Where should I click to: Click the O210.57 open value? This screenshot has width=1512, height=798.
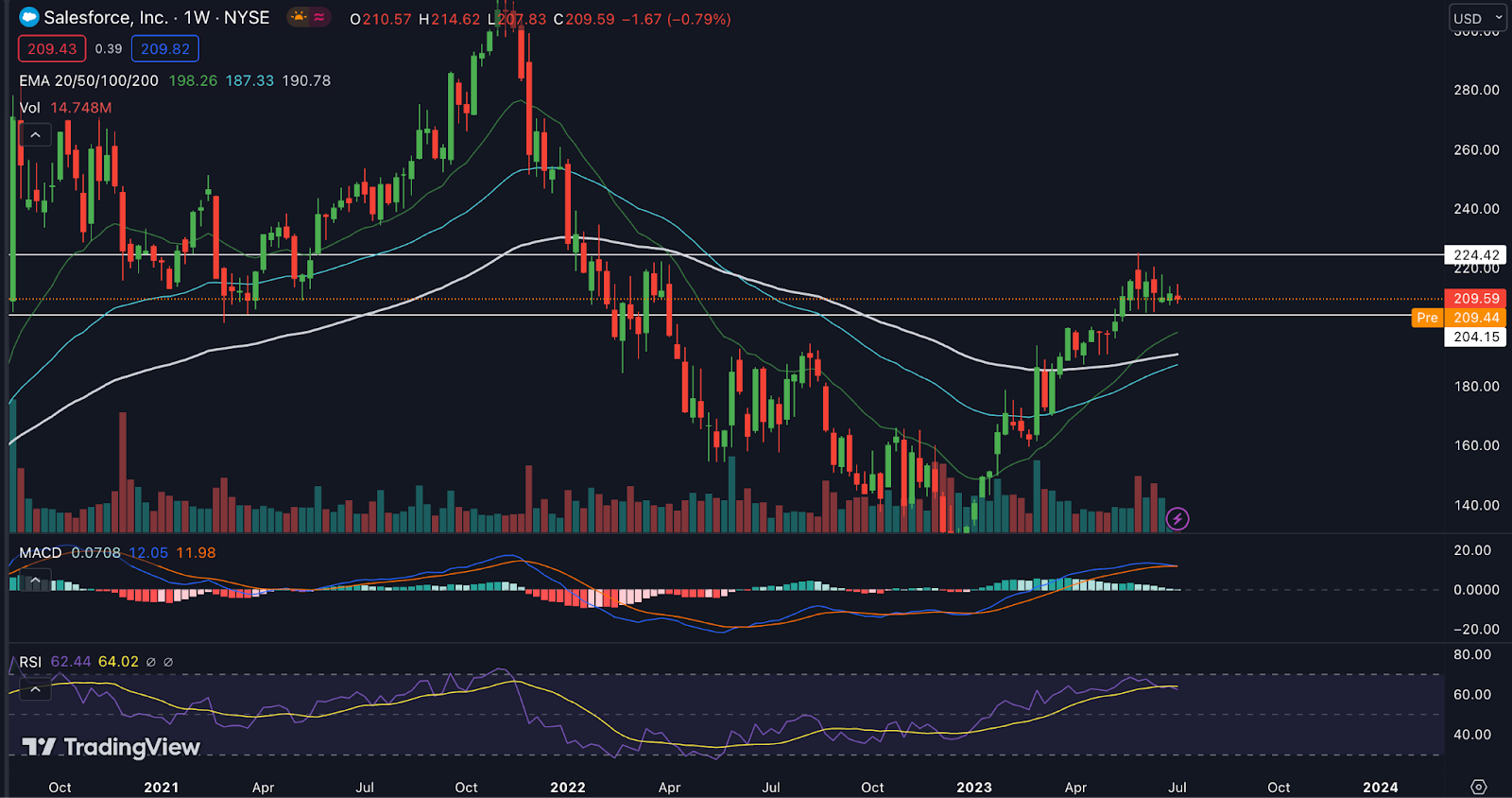(x=380, y=19)
